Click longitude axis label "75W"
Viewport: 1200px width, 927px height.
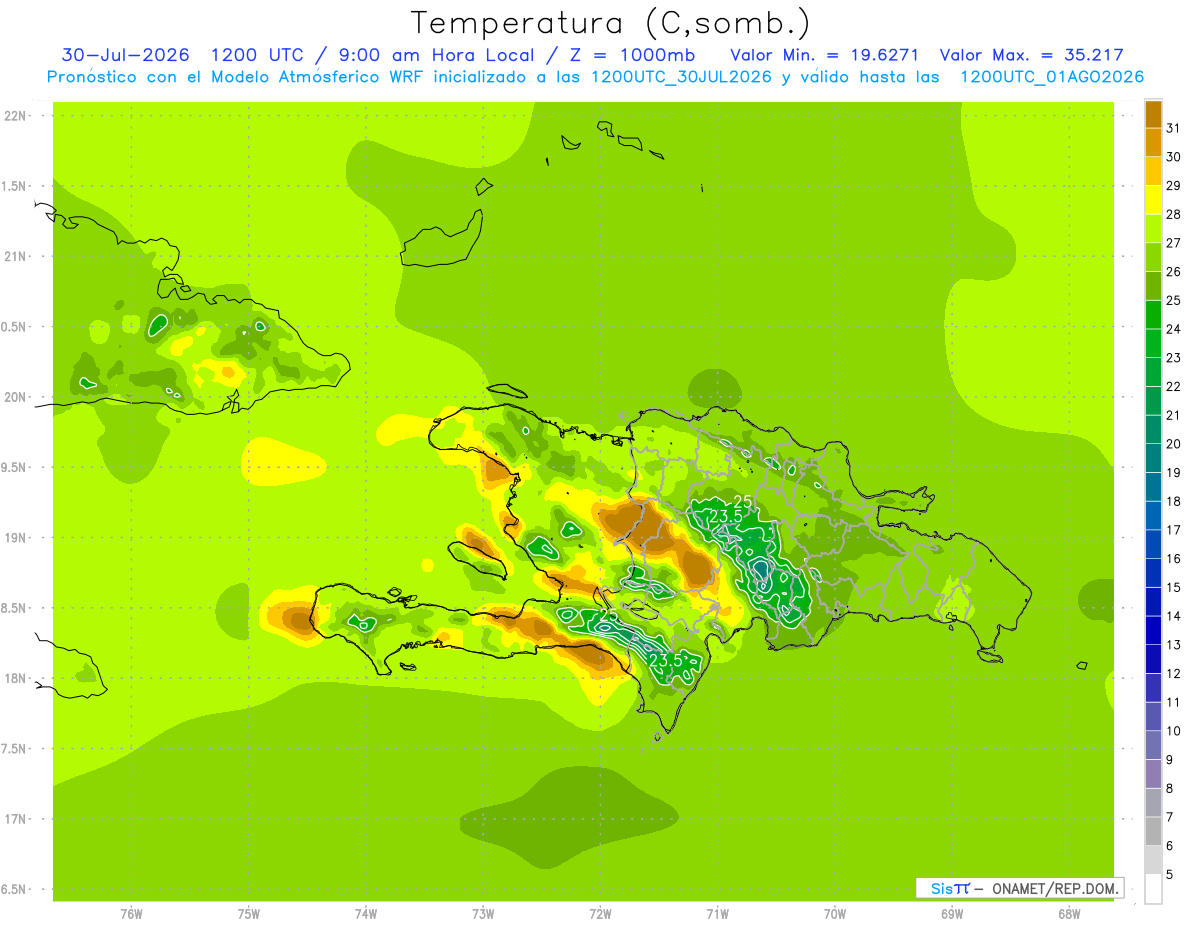click(x=249, y=914)
